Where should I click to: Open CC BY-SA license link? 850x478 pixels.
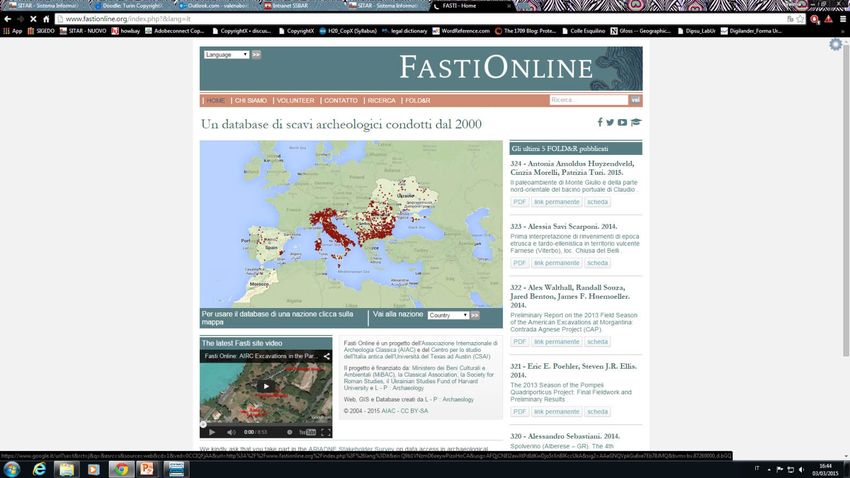[x=414, y=411]
